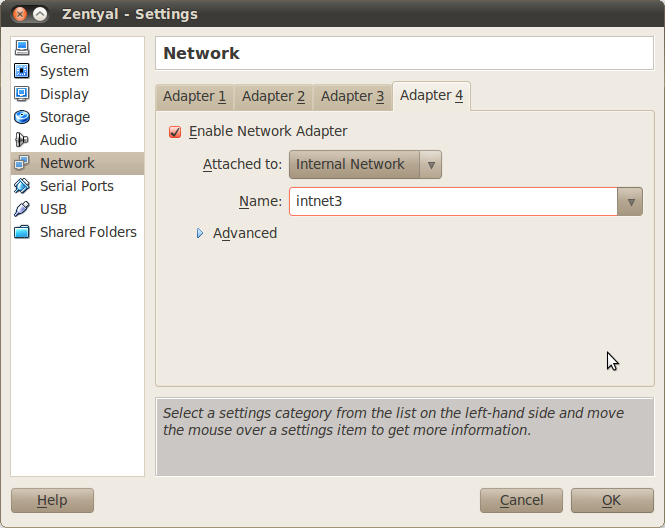The width and height of the screenshot is (665, 528).
Task: Click the System chip icon
Action: point(22,71)
